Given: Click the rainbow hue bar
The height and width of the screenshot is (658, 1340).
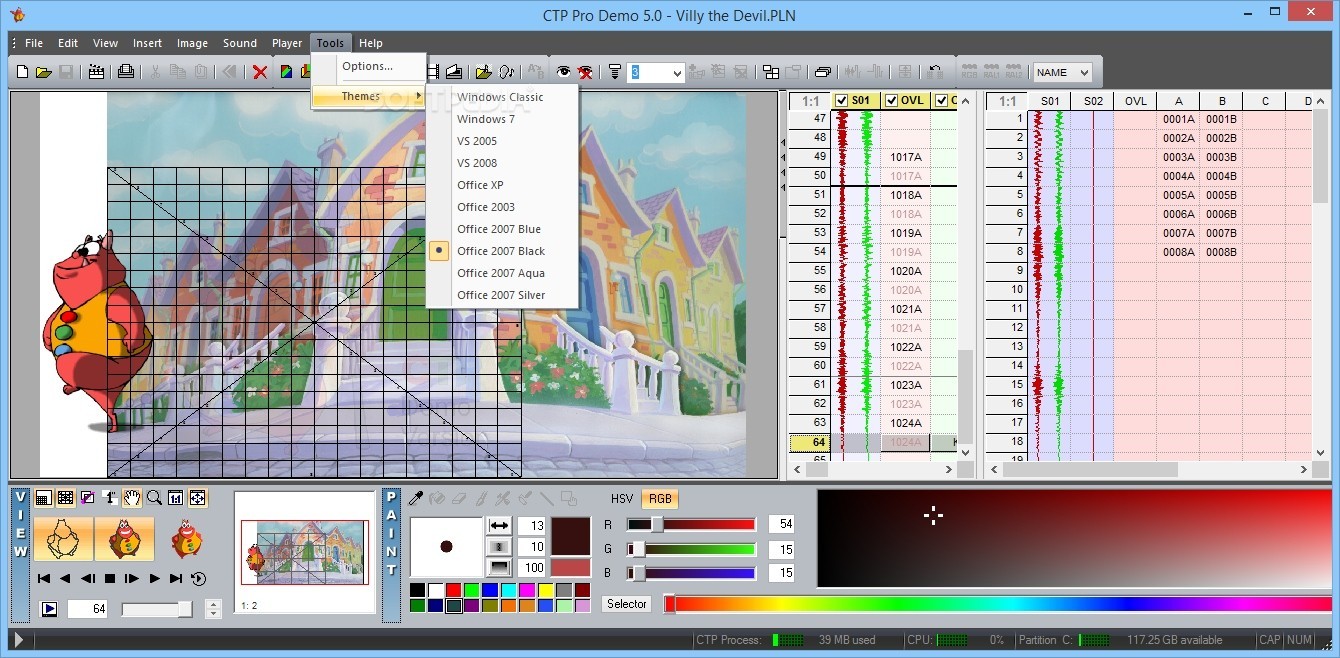Looking at the screenshot, I should [x=998, y=604].
